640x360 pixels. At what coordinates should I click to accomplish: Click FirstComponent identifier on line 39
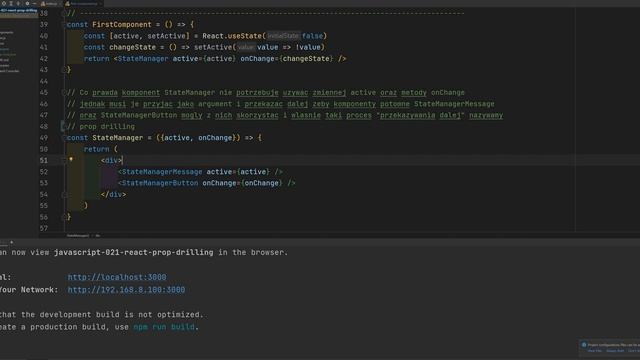pos(122,24)
